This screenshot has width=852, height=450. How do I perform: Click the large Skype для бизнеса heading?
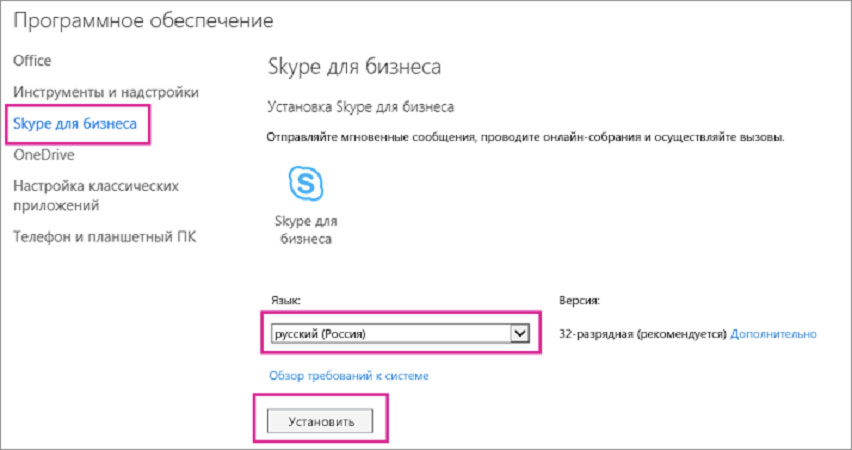click(x=355, y=67)
